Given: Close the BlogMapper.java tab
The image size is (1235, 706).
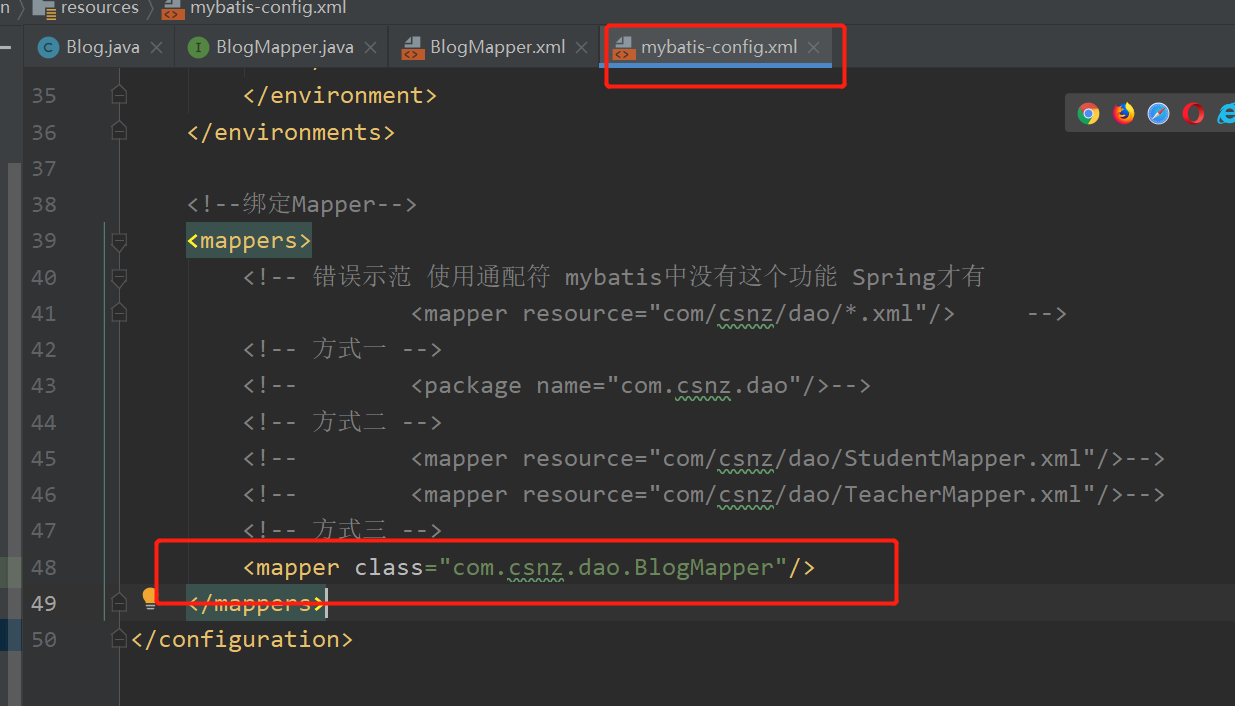Looking at the screenshot, I should pyautogui.click(x=371, y=48).
